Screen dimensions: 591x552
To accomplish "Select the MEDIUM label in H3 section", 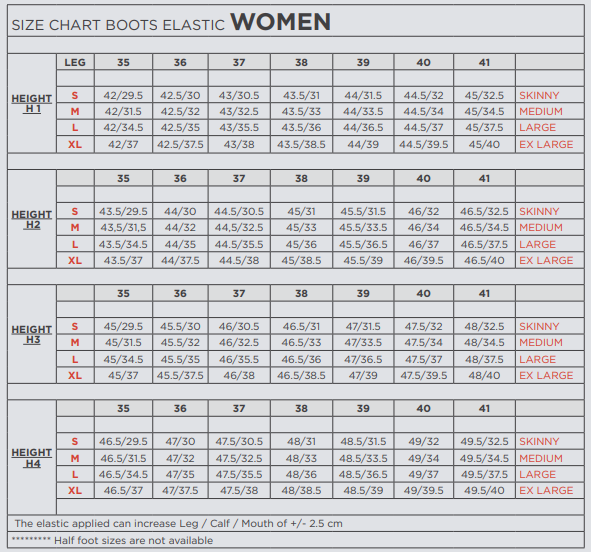I will (540, 343).
